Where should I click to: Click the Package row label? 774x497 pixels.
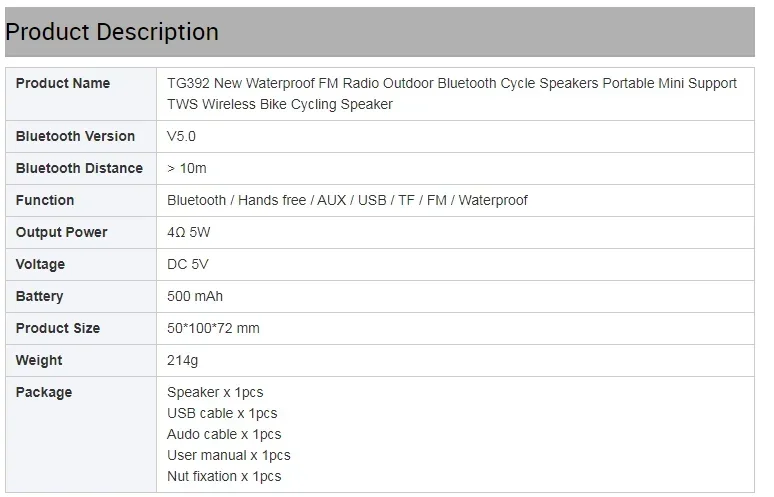coord(44,392)
